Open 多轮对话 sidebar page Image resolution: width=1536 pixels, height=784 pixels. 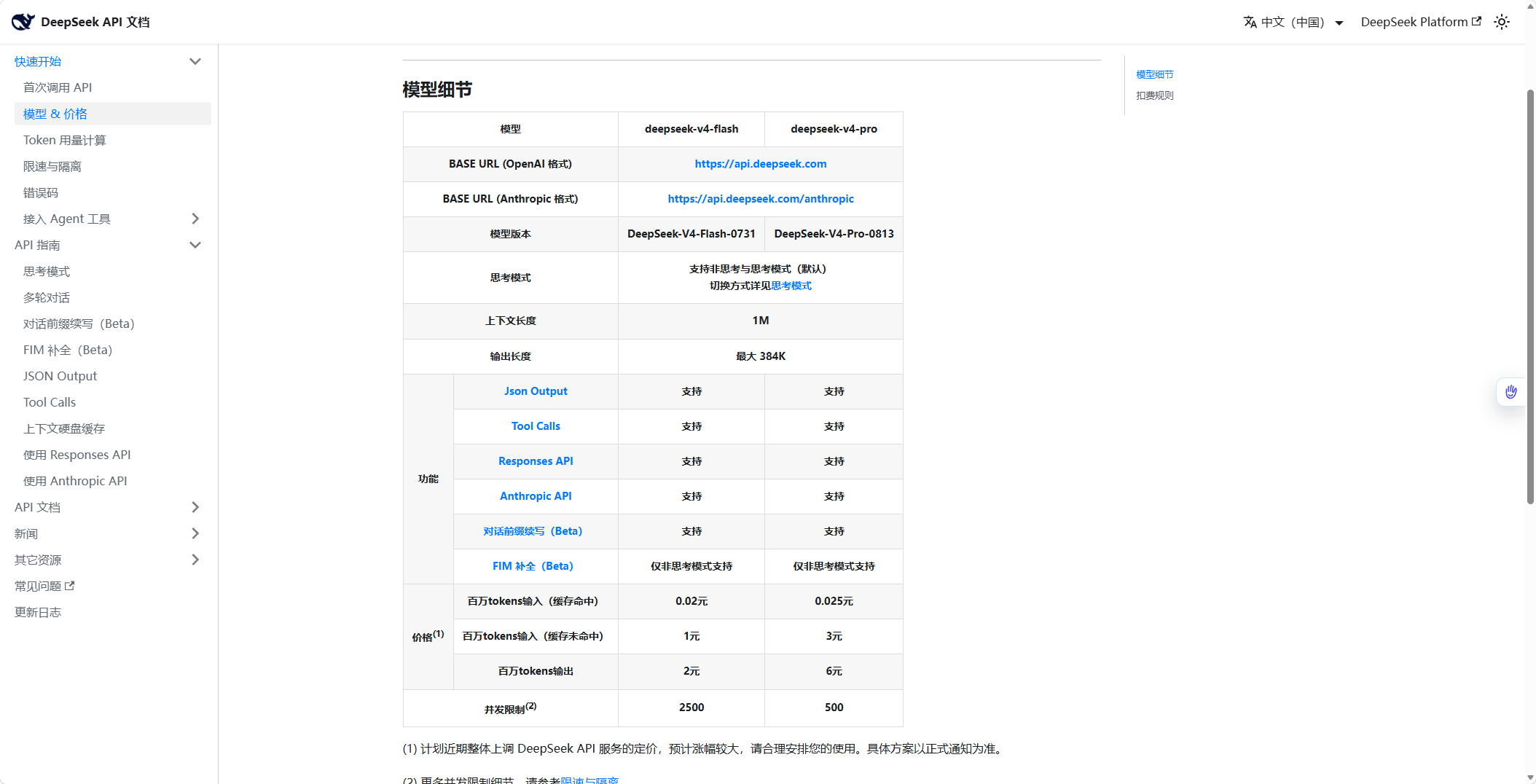(113, 297)
